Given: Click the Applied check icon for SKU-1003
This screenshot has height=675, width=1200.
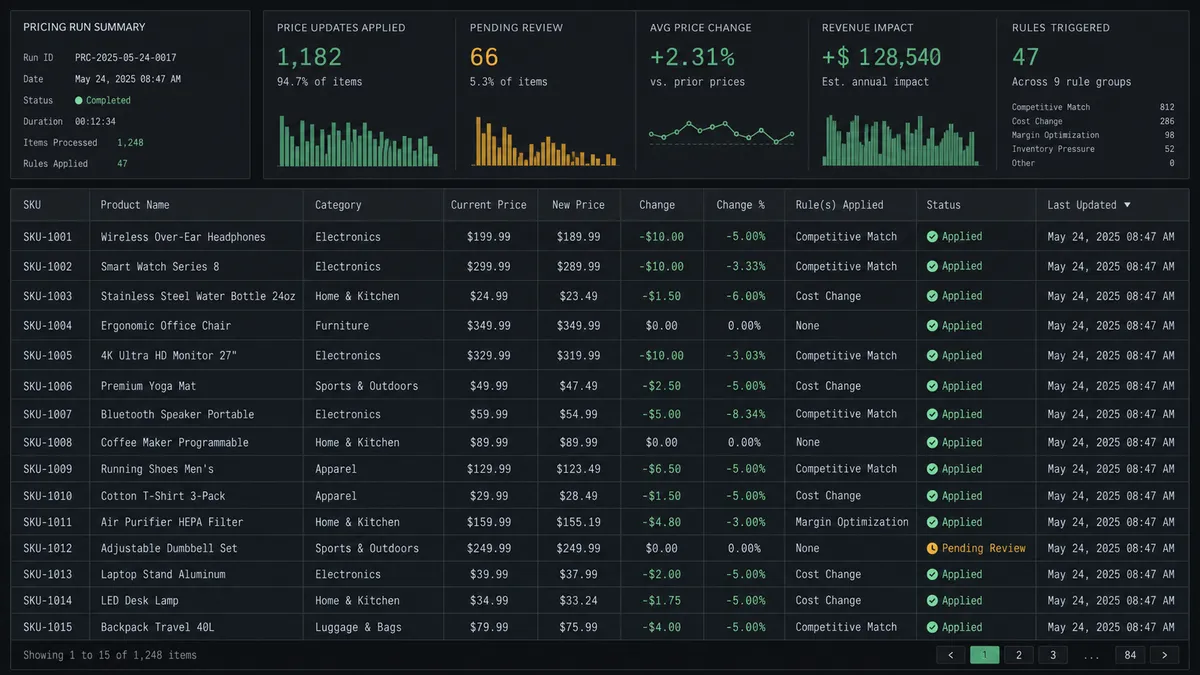Looking at the screenshot, I should (932, 296).
